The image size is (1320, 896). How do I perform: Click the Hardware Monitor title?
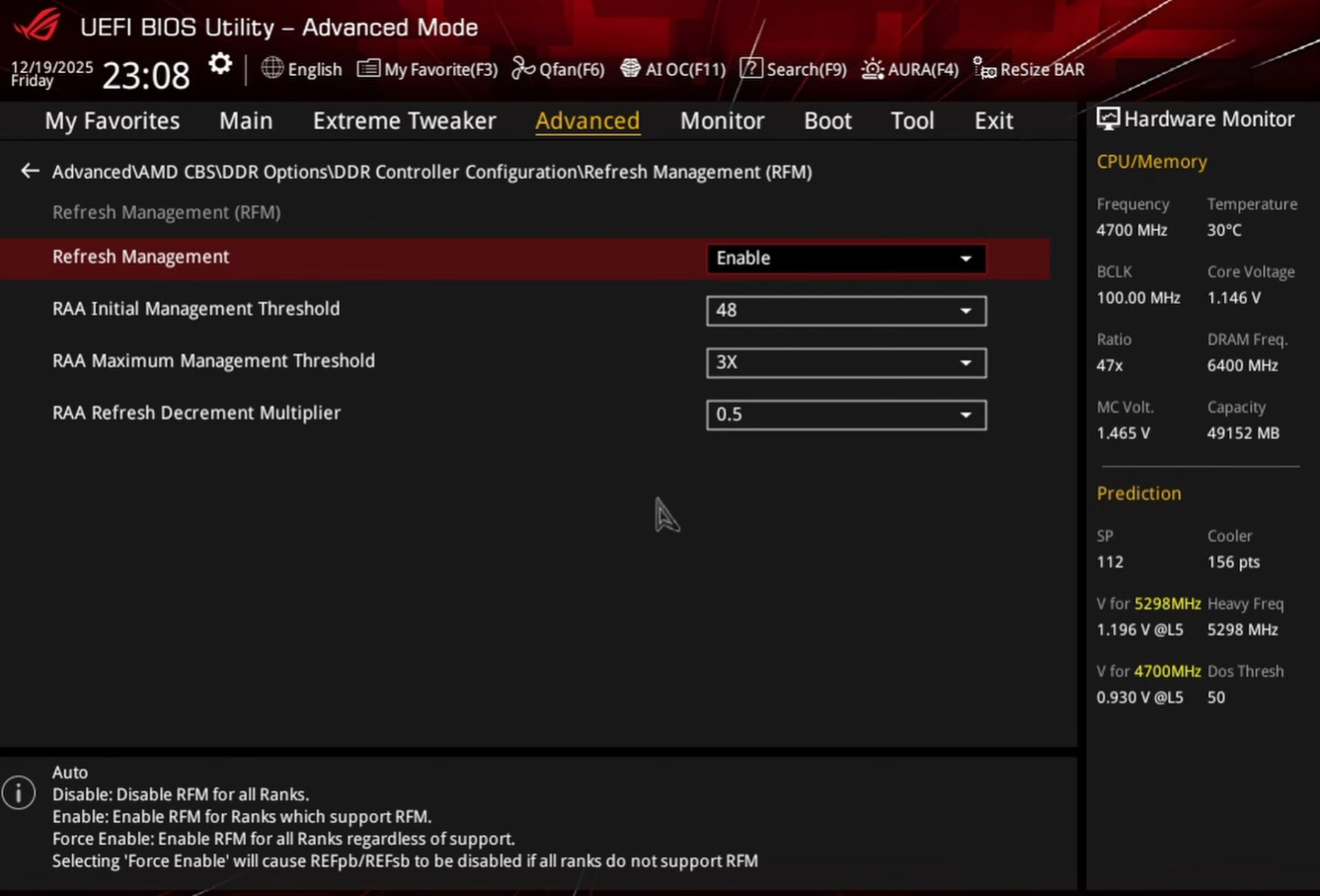[x=1209, y=119]
